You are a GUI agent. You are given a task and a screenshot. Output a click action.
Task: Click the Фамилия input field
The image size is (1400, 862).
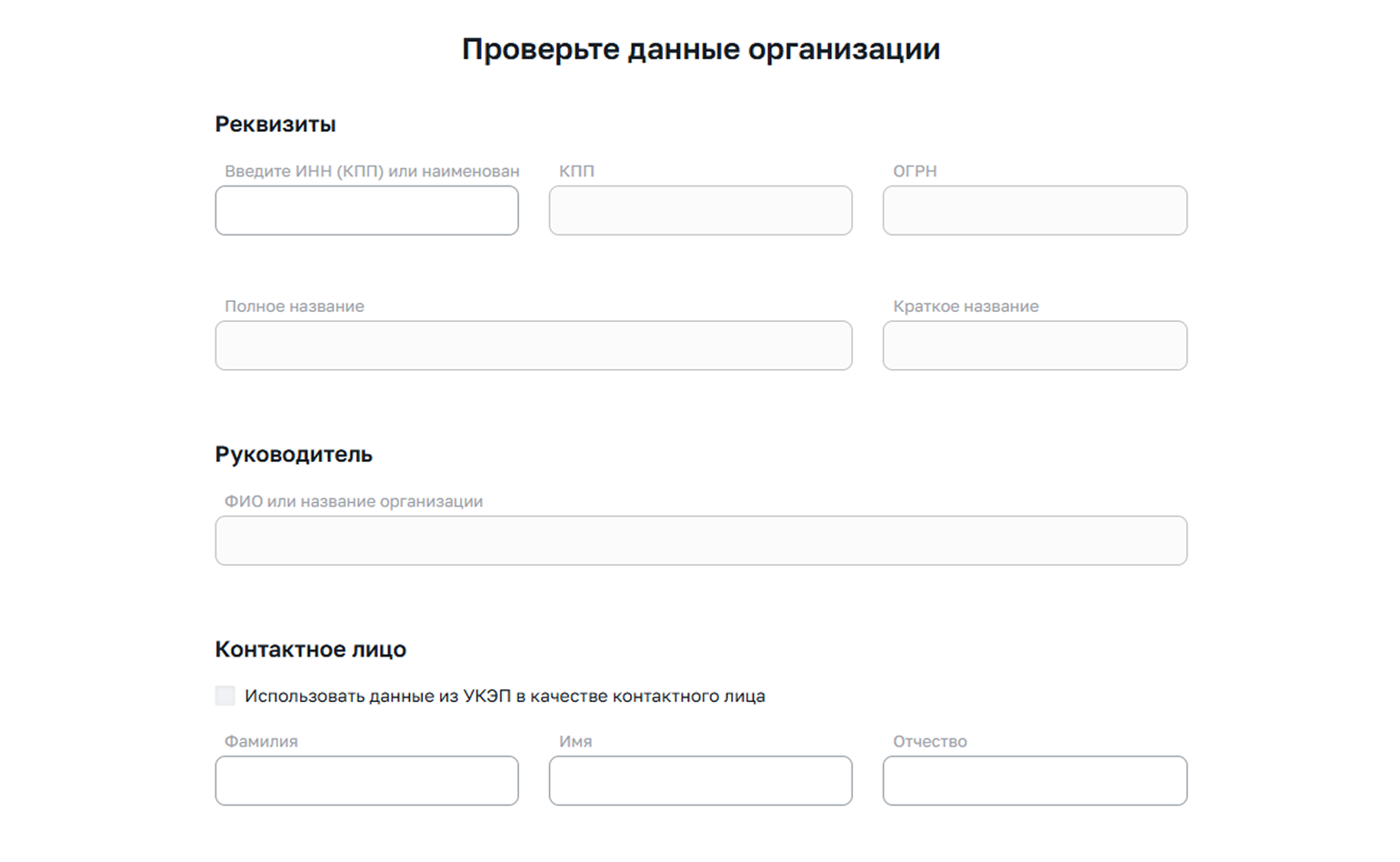tap(366, 781)
